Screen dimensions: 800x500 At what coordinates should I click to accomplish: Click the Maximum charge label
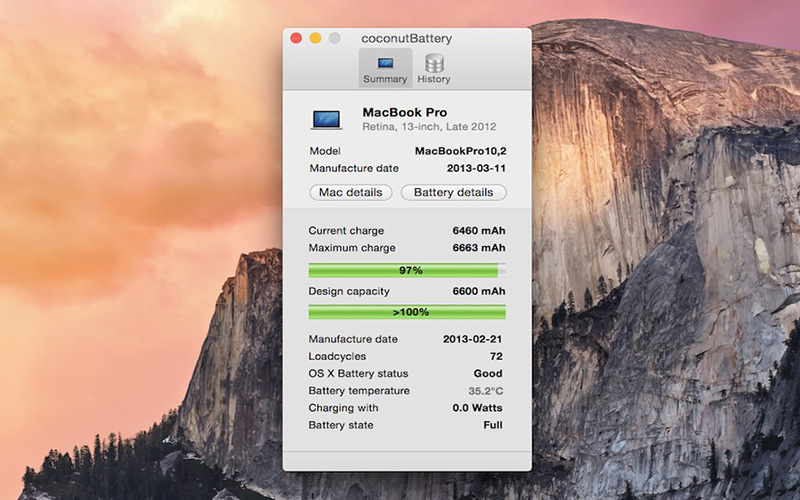pos(352,248)
